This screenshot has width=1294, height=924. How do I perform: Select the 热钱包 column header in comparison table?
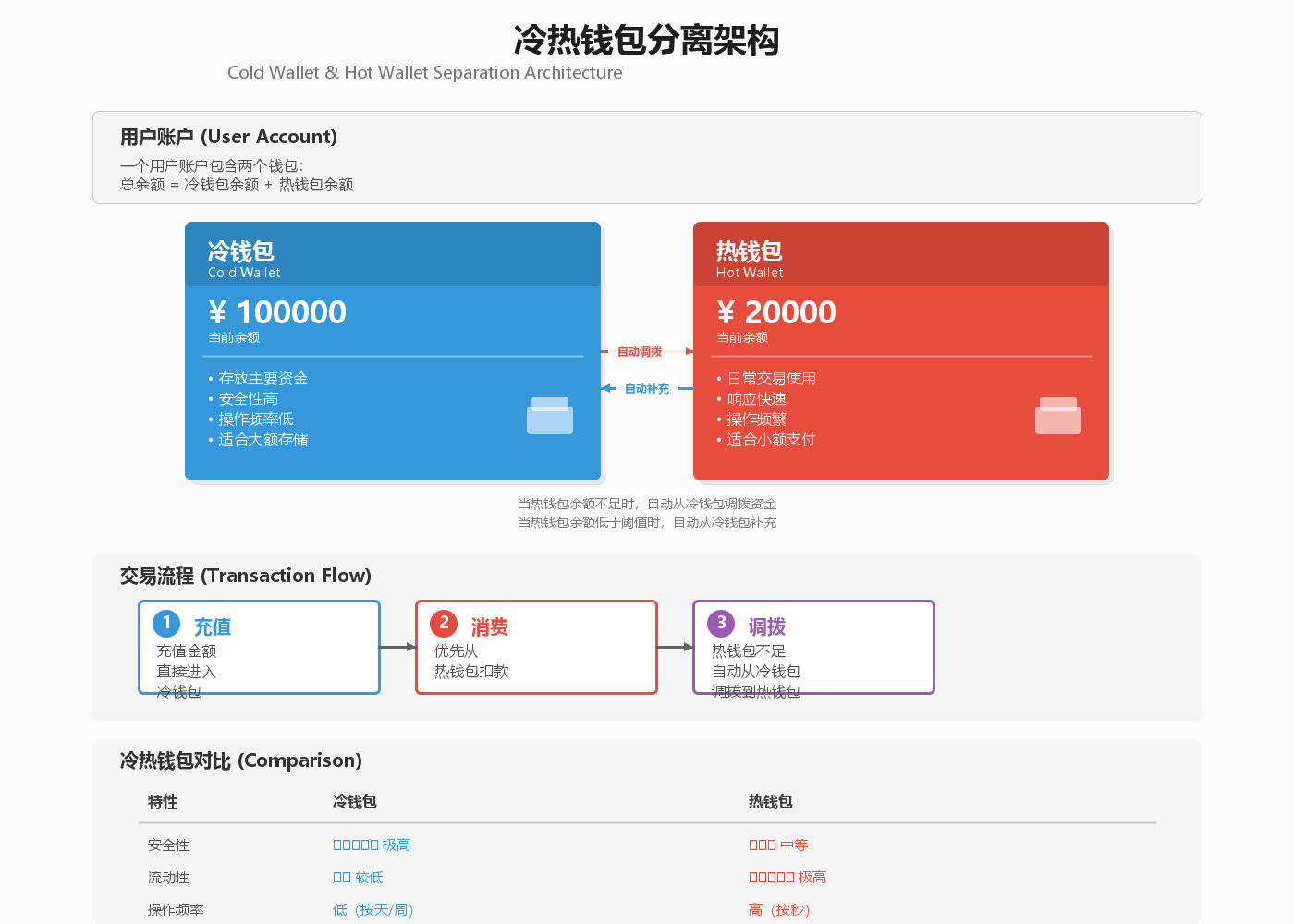(771, 802)
